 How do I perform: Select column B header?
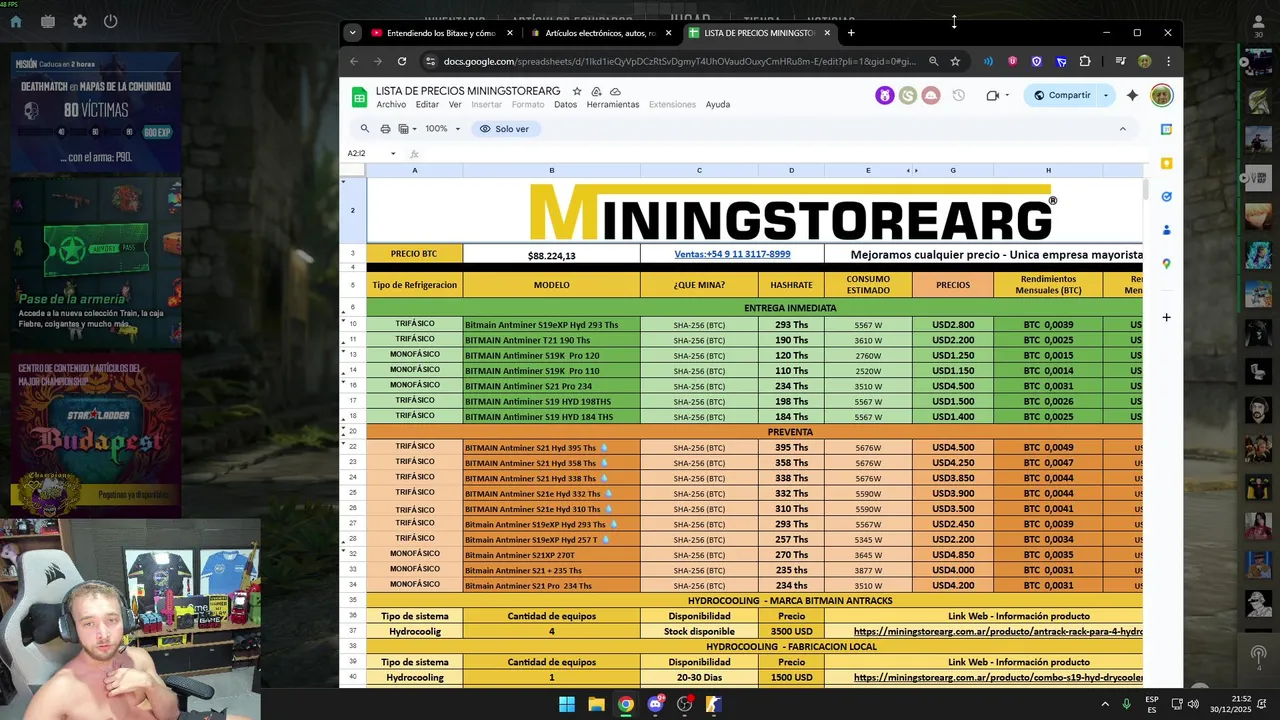pyautogui.click(x=551, y=171)
